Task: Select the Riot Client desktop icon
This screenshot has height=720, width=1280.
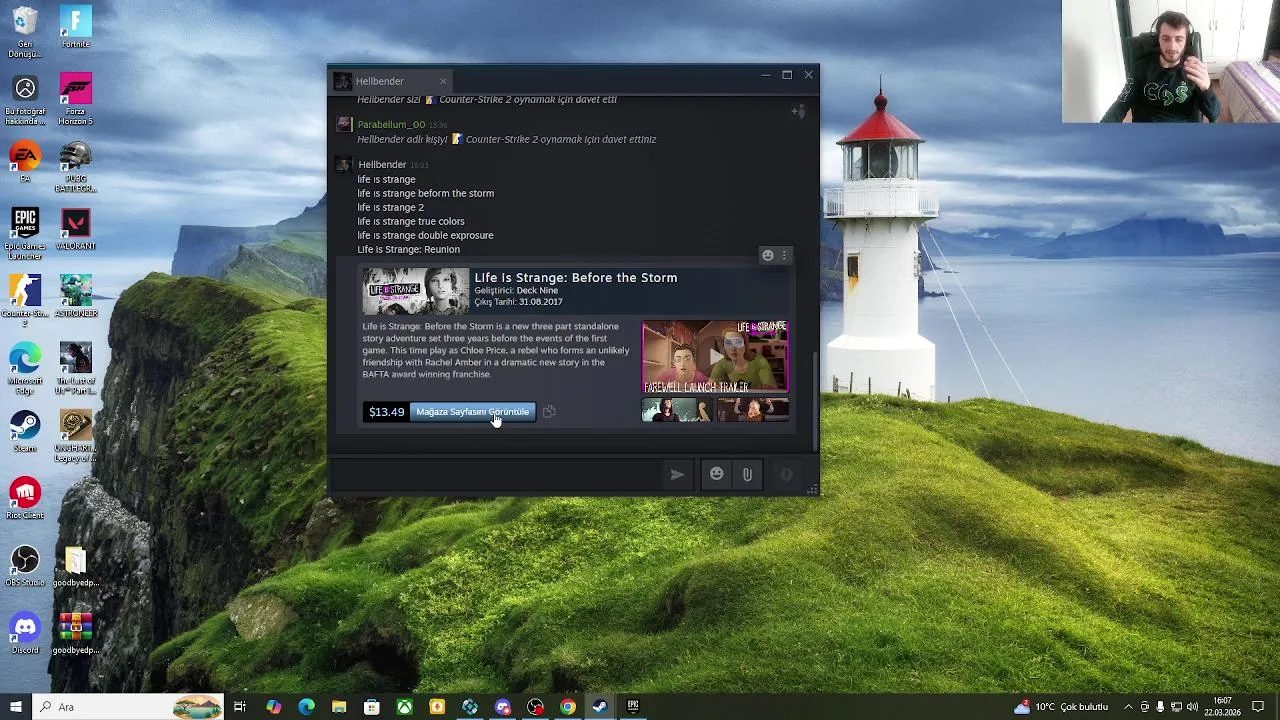Action: click(x=25, y=499)
